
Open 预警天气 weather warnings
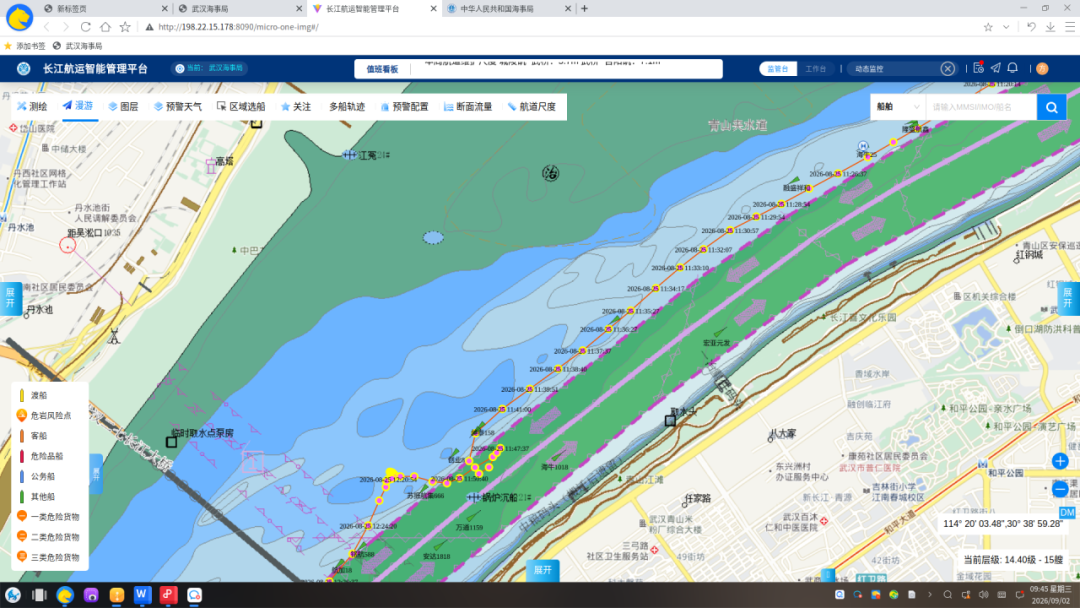(x=178, y=107)
